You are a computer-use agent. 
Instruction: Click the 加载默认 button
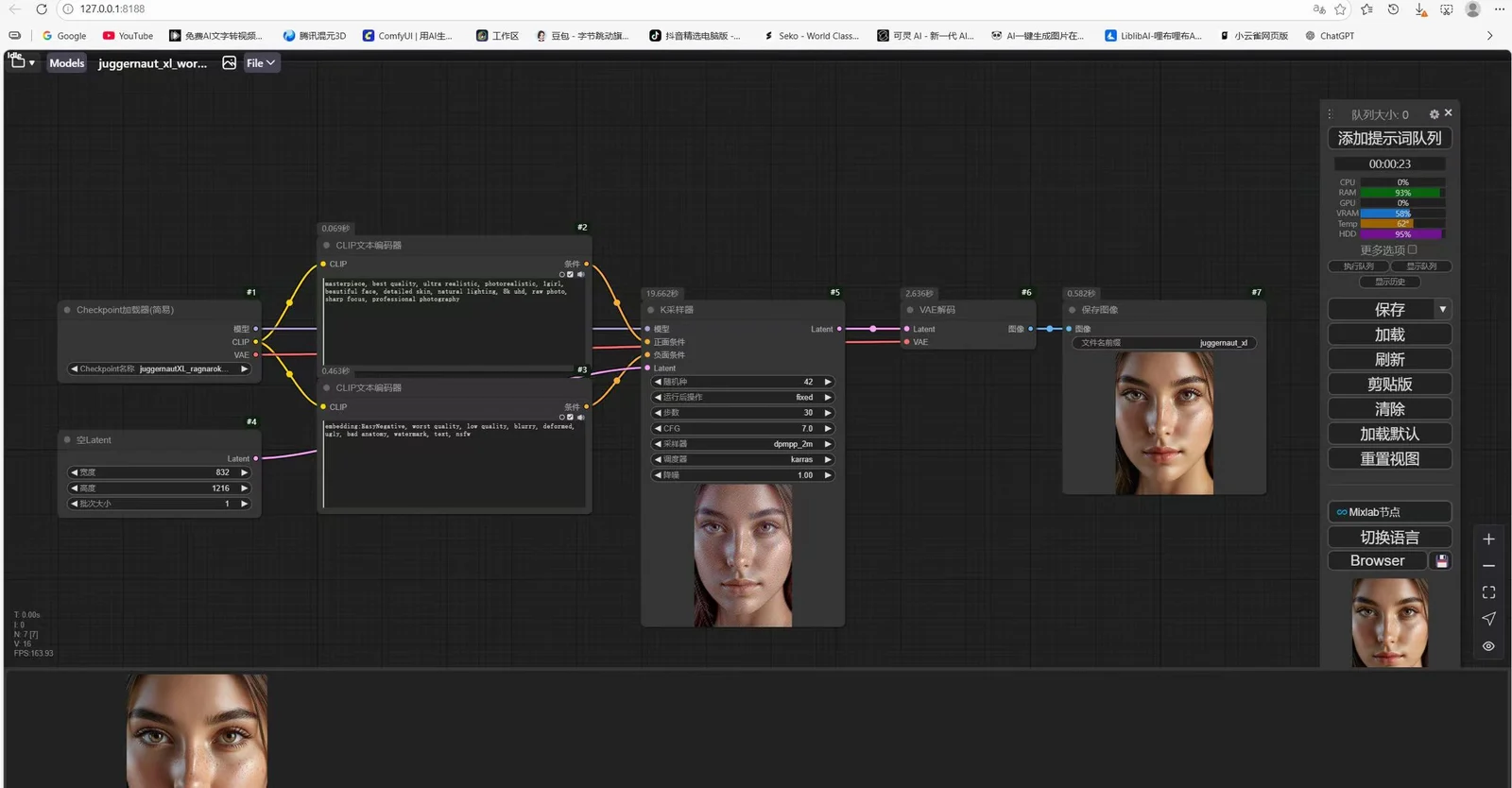(1389, 434)
